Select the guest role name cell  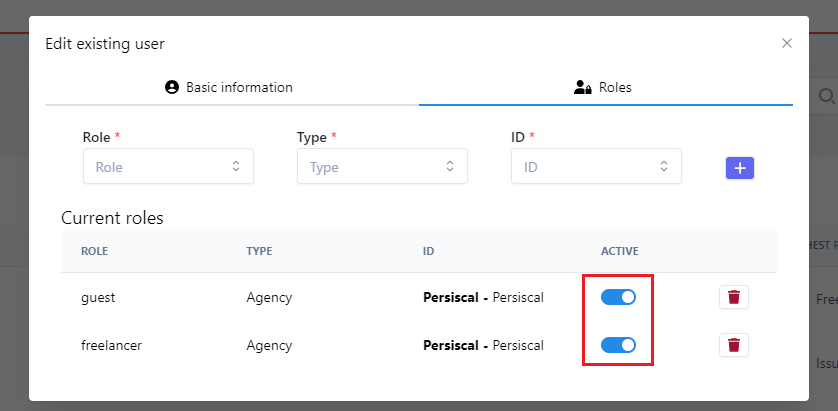(x=98, y=297)
